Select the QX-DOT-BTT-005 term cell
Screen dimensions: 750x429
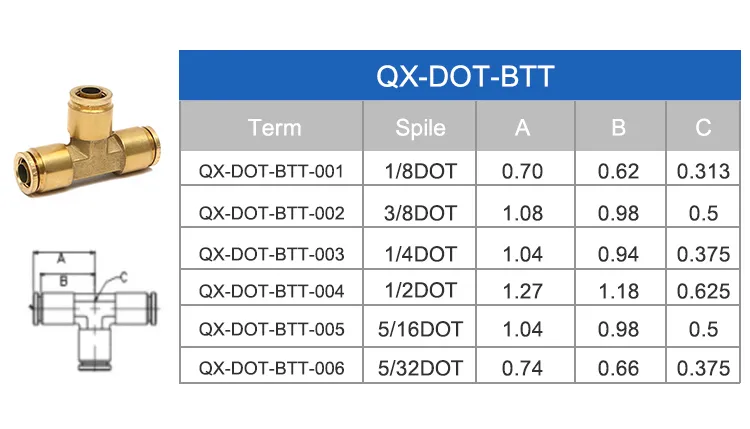point(272,329)
